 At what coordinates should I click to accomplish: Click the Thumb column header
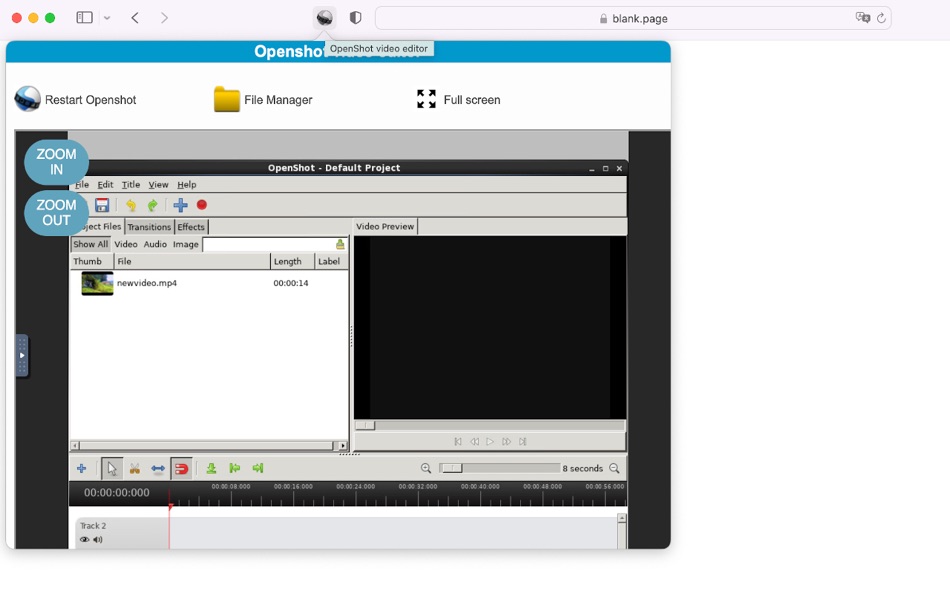(92, 261)
